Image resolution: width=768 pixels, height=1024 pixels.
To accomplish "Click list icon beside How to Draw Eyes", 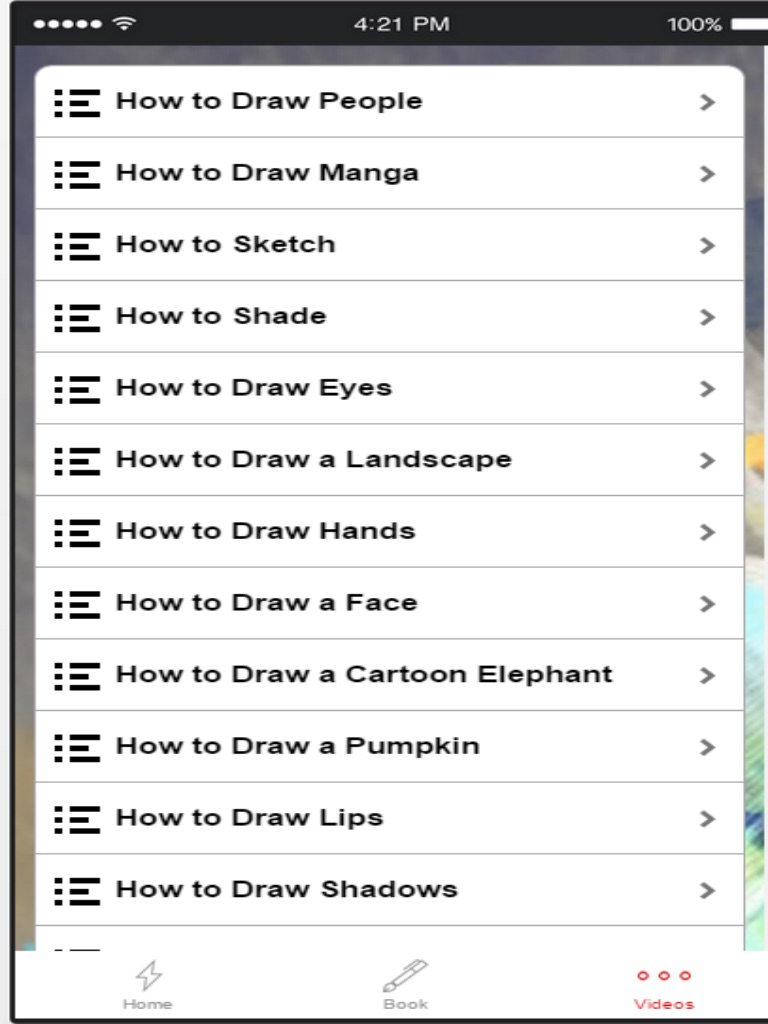I will [77, 389].
